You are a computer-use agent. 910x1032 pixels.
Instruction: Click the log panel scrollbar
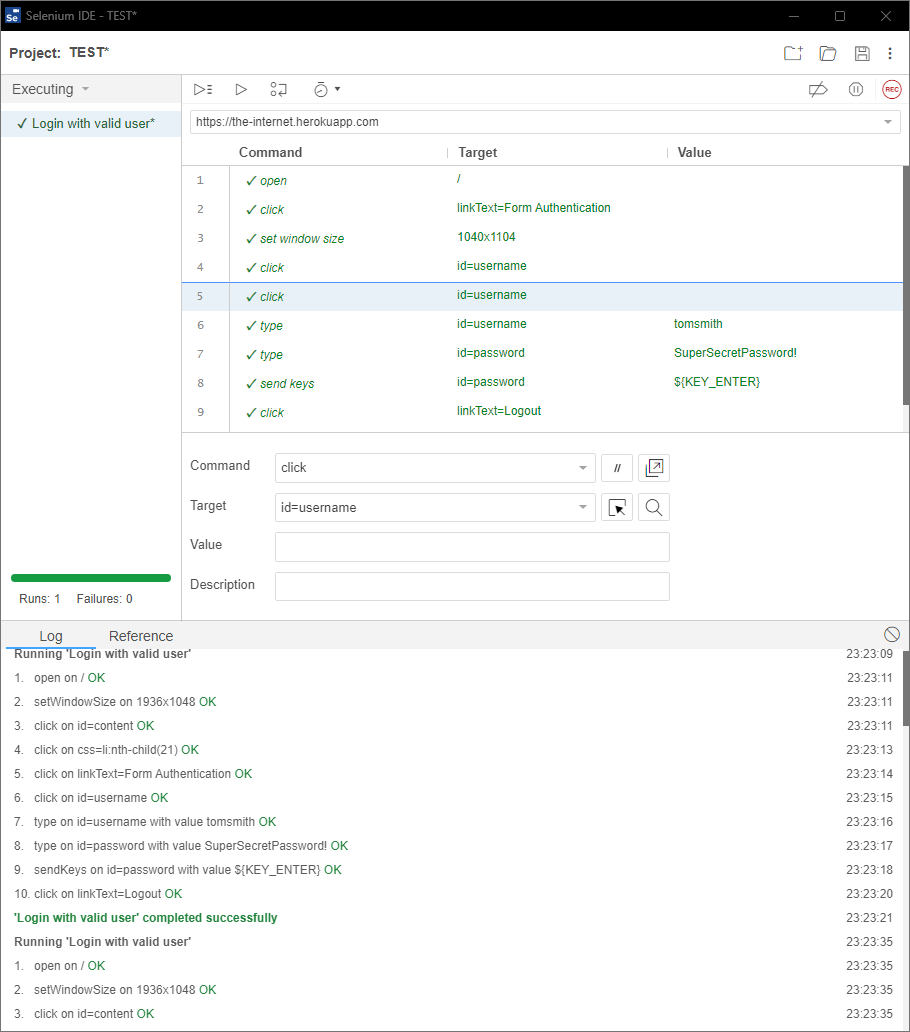pos(906,688)
